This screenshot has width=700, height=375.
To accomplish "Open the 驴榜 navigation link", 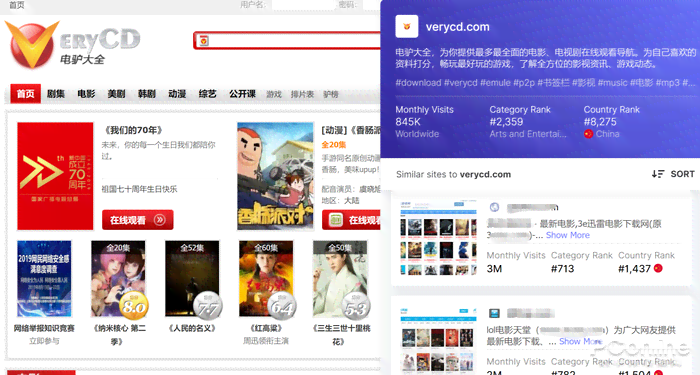I will (331, 95).
